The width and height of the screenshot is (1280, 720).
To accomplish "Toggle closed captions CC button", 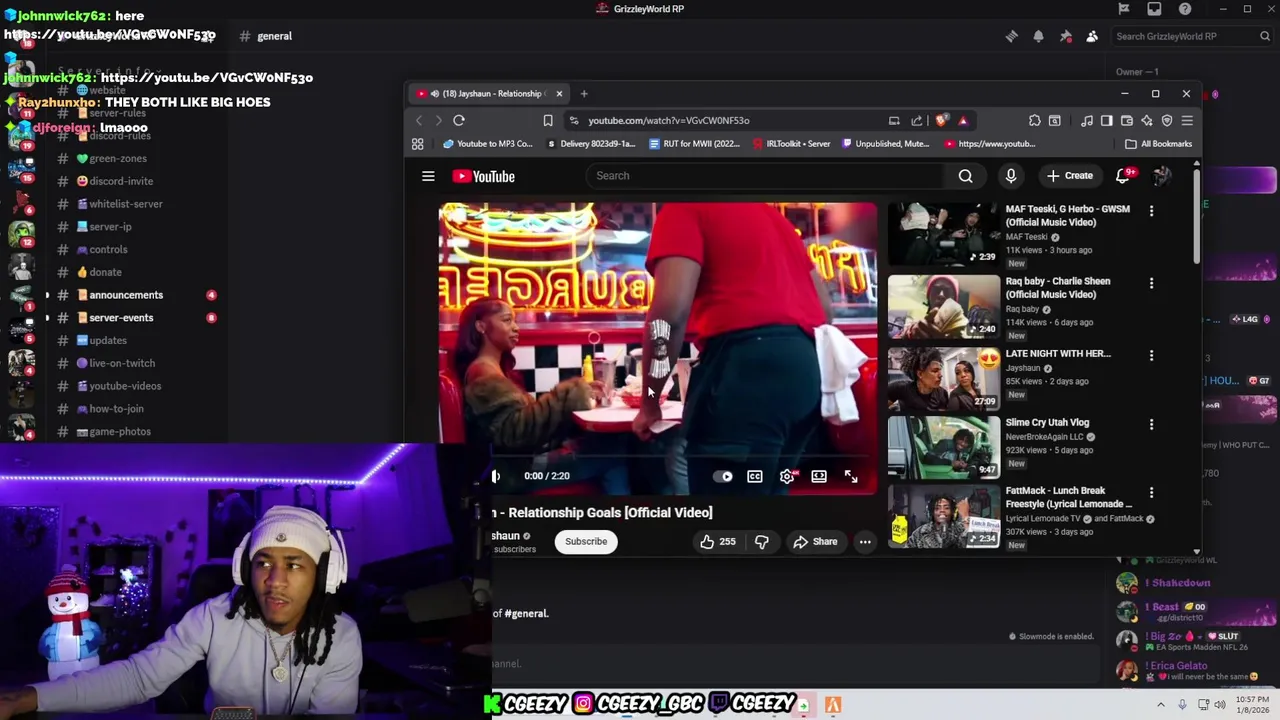I will click(x=755, y=476).
